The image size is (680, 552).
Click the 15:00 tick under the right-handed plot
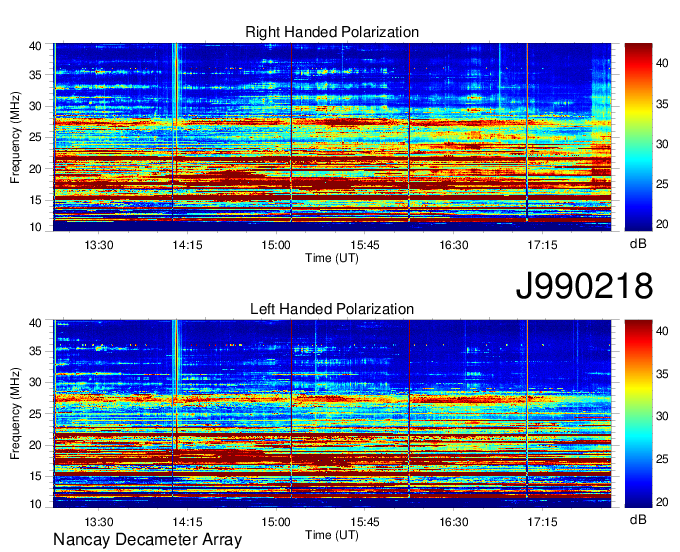[276, 245]
